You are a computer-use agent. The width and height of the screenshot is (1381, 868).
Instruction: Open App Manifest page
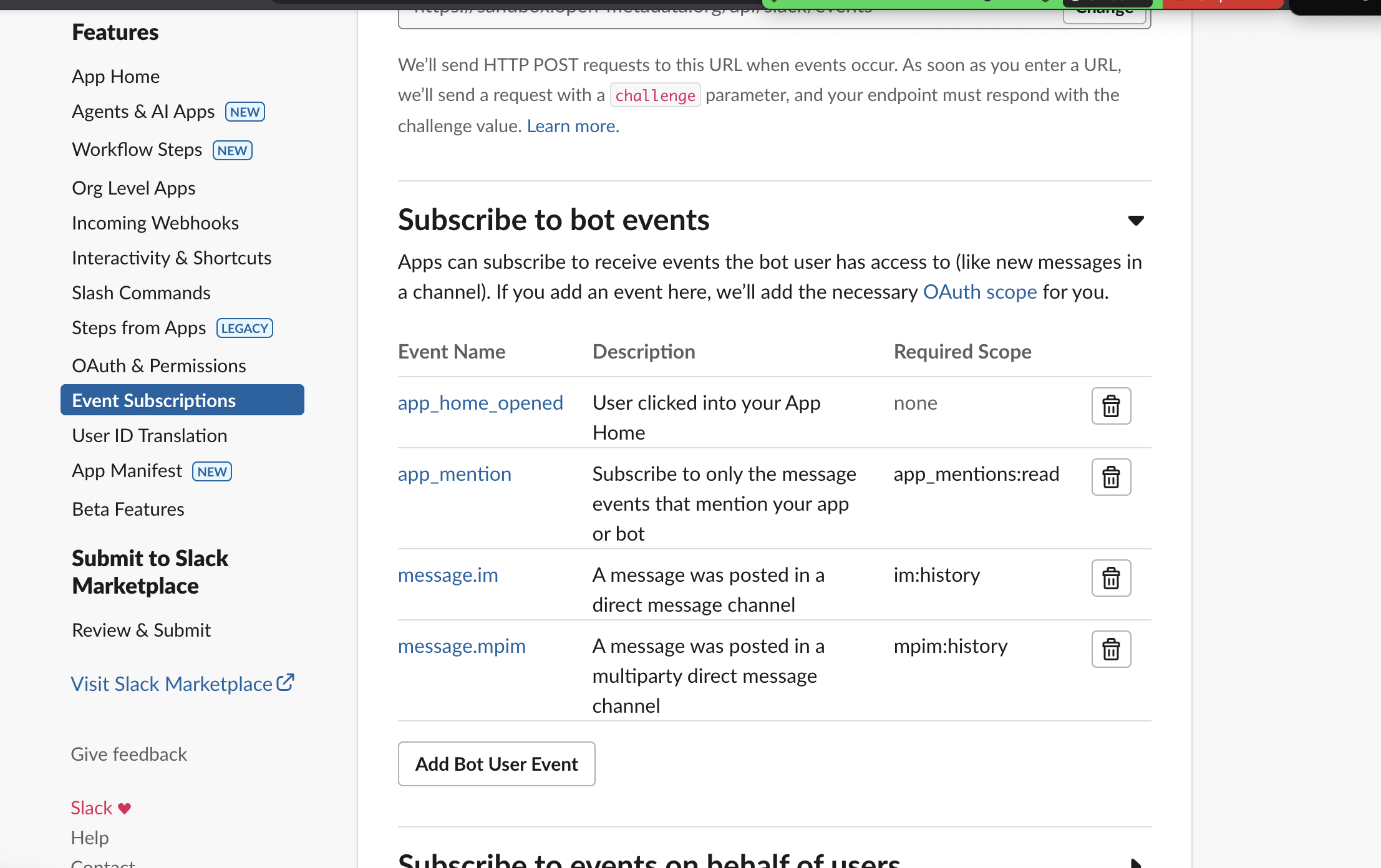click(x=127, y=471)
